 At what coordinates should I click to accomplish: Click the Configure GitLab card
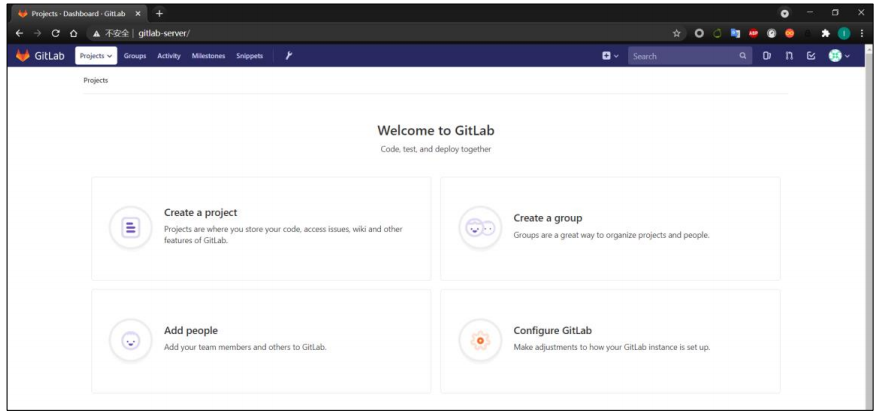tap(610, 341)
